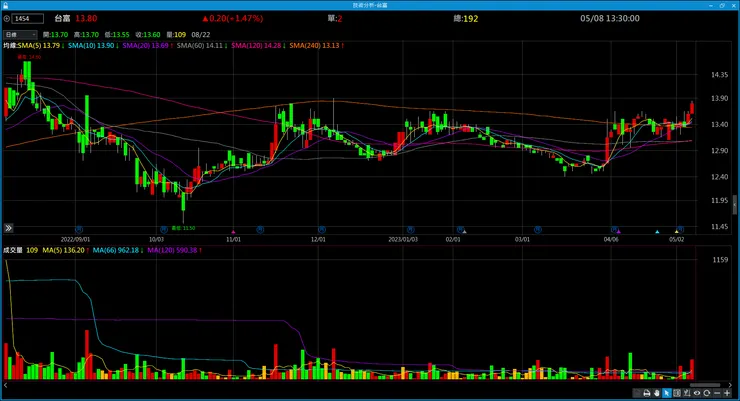The height and width of the screenshot is (401, 740).
Task: Click the circle event icon above 03/01
Action: (x=538, y=230)
